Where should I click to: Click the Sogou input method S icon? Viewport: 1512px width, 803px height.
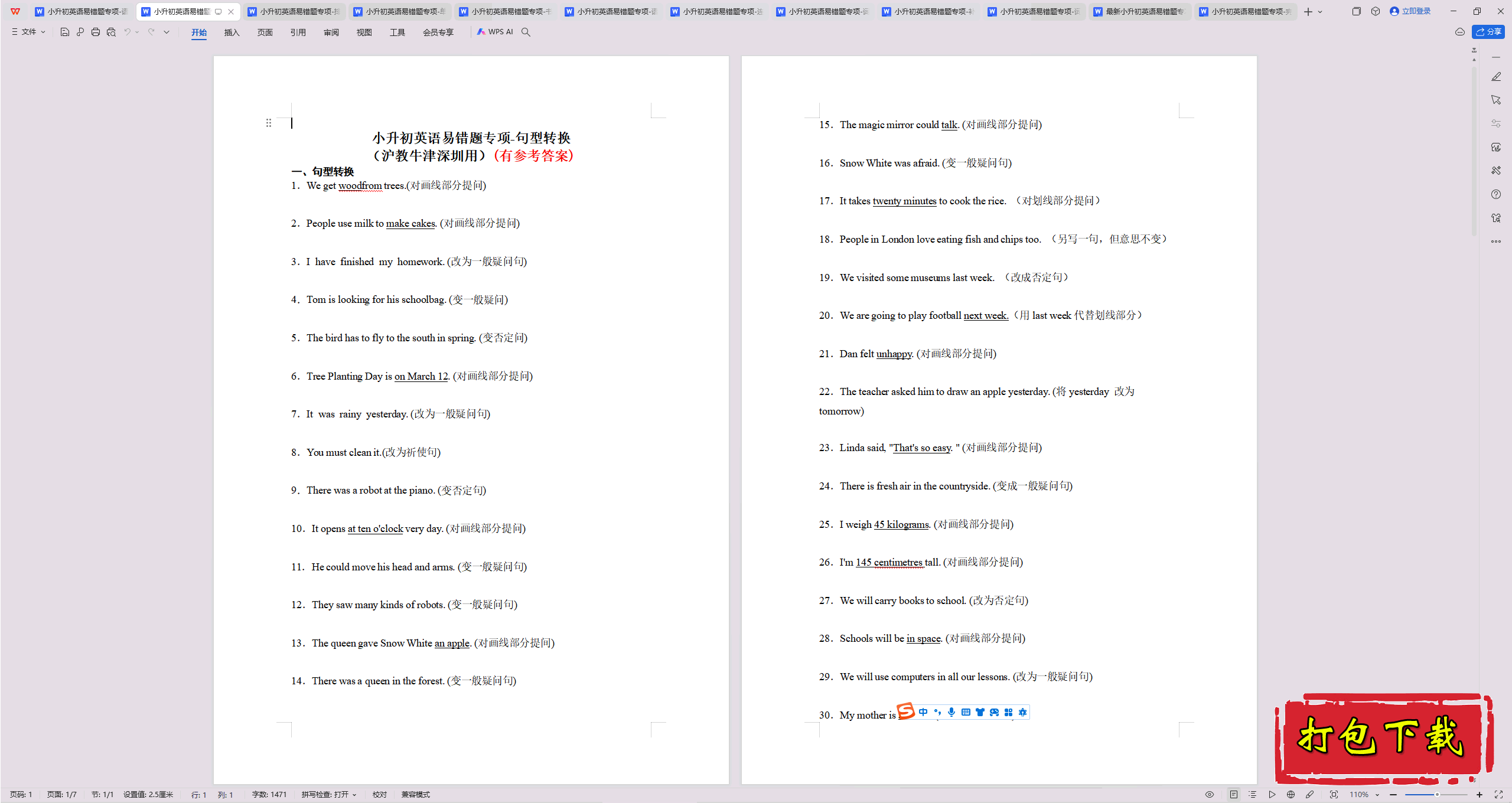[x=905, y=711]
